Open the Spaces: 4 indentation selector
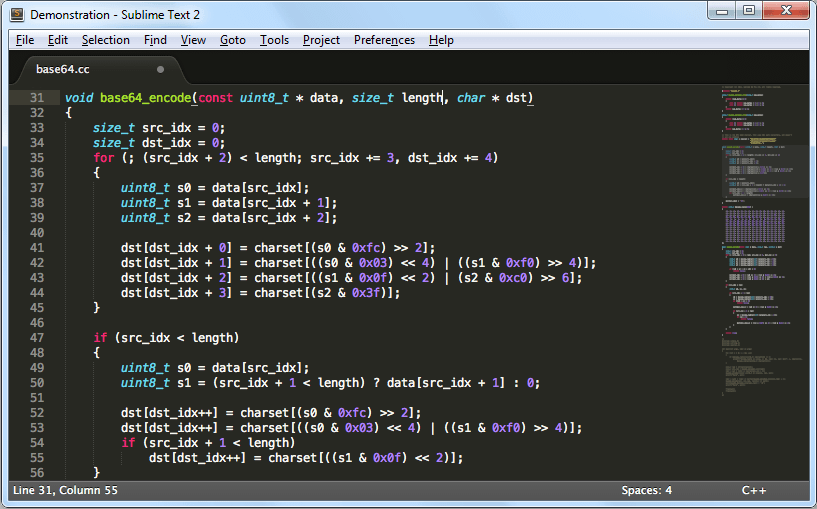The height and width of the screenshot is (509, 817). click(646, 490)
